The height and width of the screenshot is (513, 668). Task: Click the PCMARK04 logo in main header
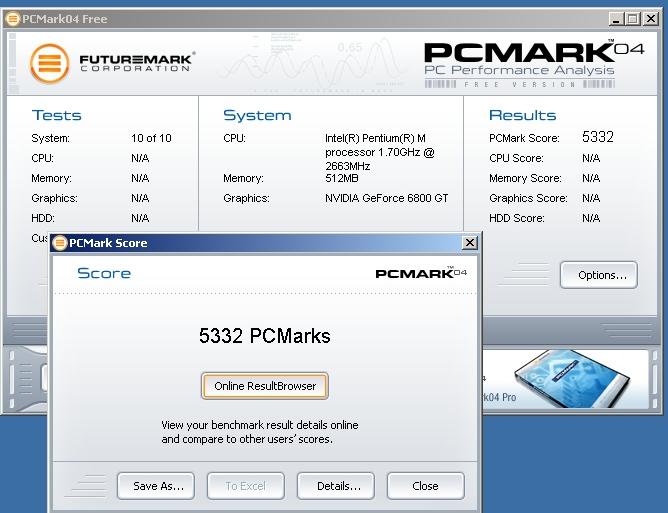point(533,52)
